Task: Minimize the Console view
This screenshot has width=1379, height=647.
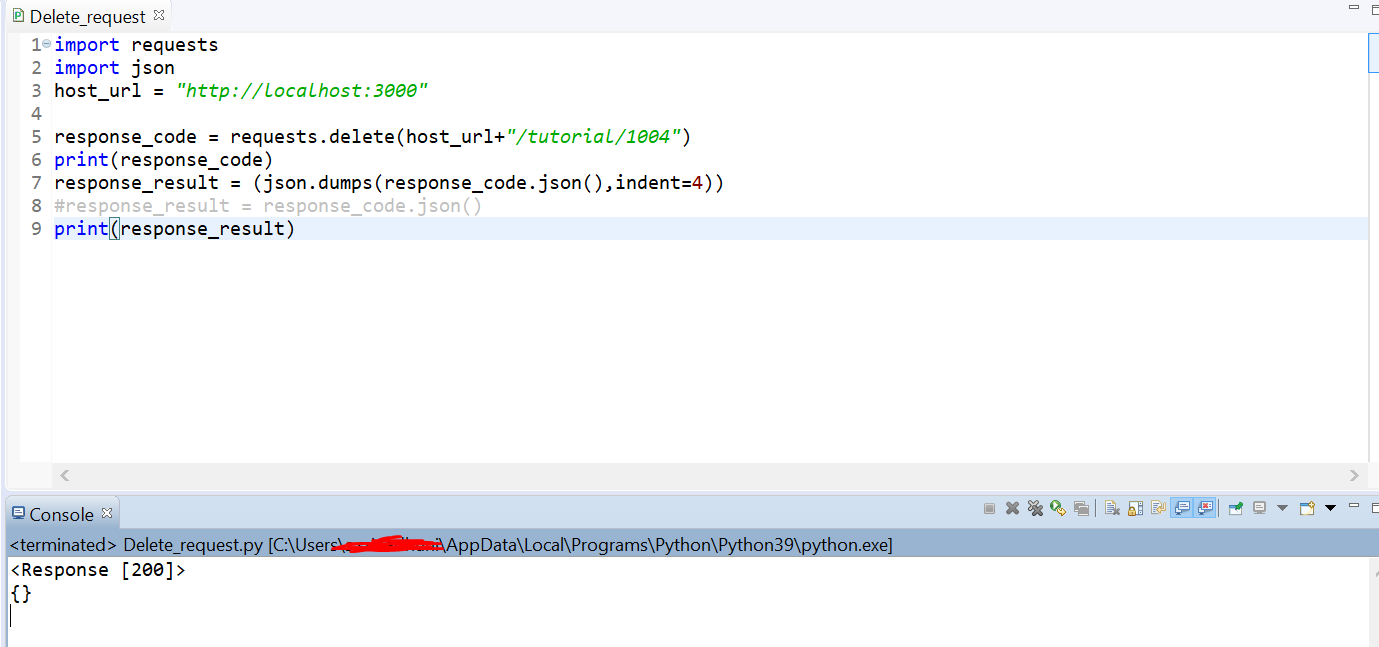Action: click(x=1354, y=505)
